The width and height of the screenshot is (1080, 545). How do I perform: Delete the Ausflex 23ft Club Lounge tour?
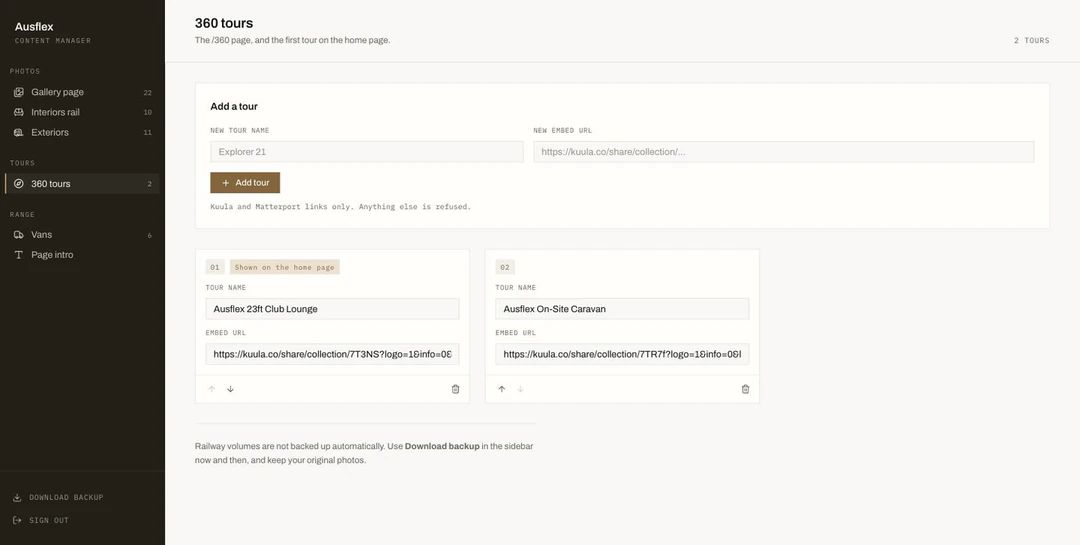pyautogui.click(x=455, y=389)
